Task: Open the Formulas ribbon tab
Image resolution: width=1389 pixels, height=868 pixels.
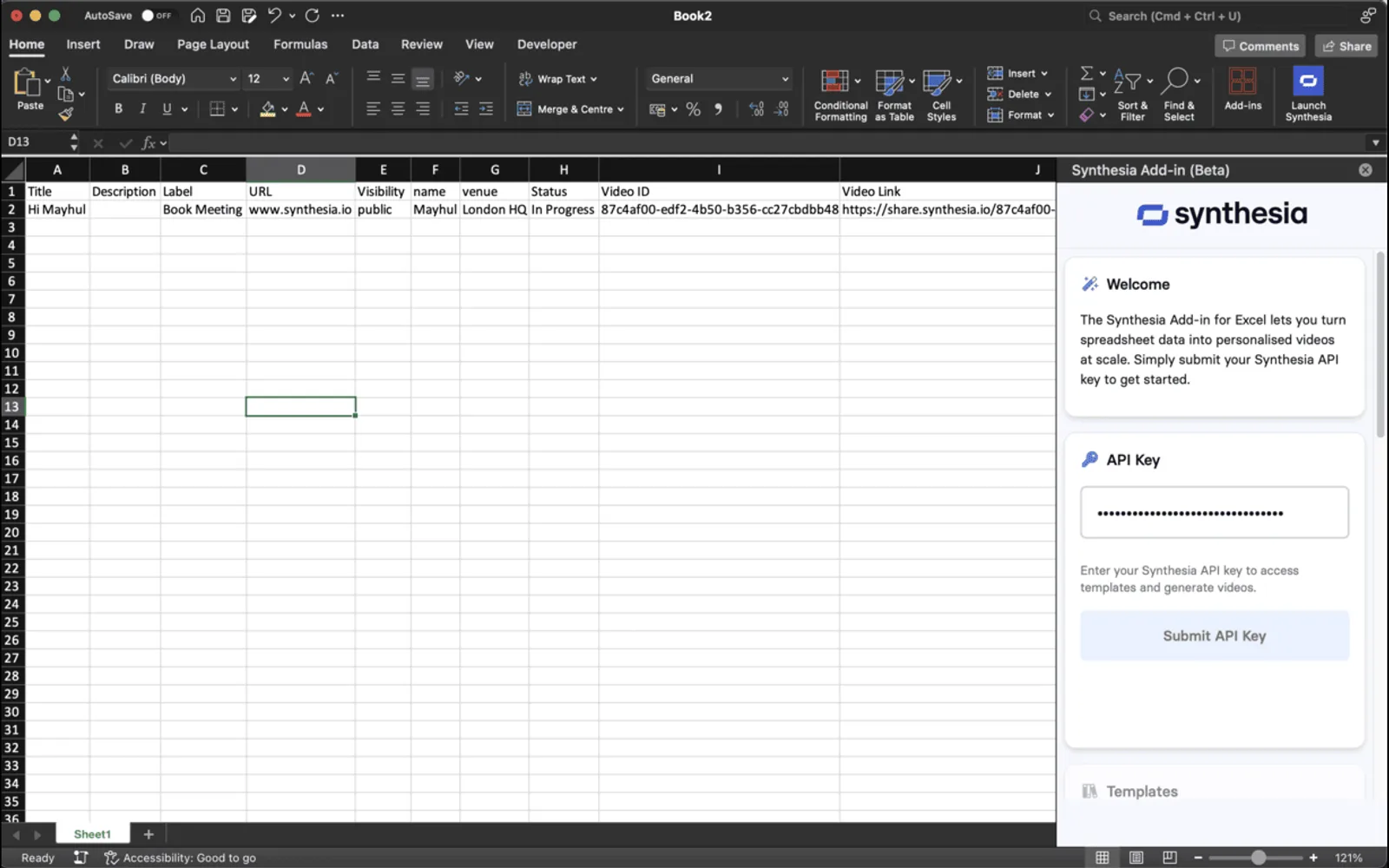Action: click(300, 44)
